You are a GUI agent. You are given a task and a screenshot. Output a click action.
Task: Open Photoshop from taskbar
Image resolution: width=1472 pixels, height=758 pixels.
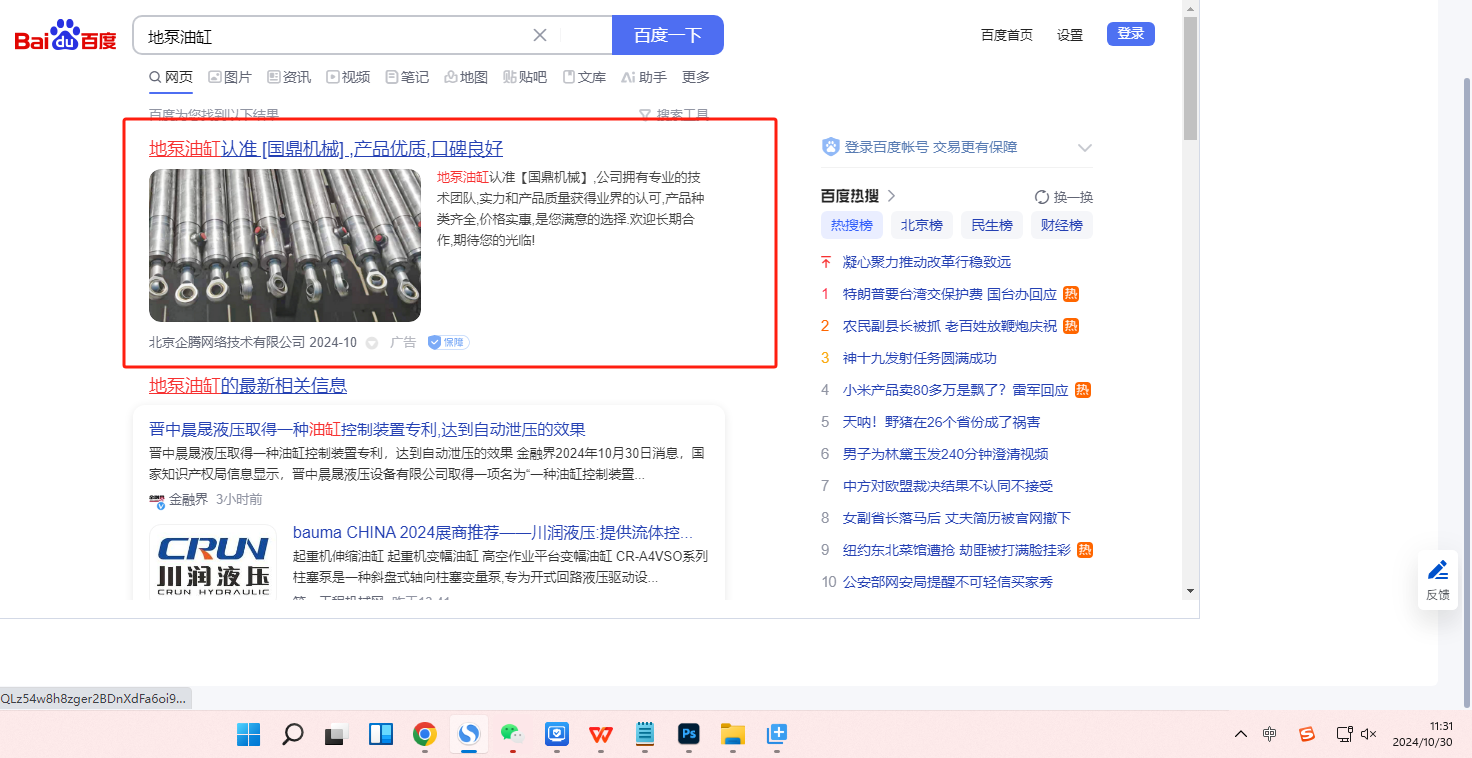point(688,734)
